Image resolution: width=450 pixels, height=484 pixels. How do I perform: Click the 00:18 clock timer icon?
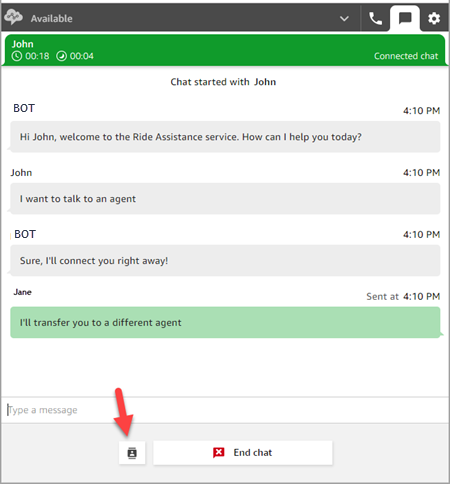(x=17, y=56)
